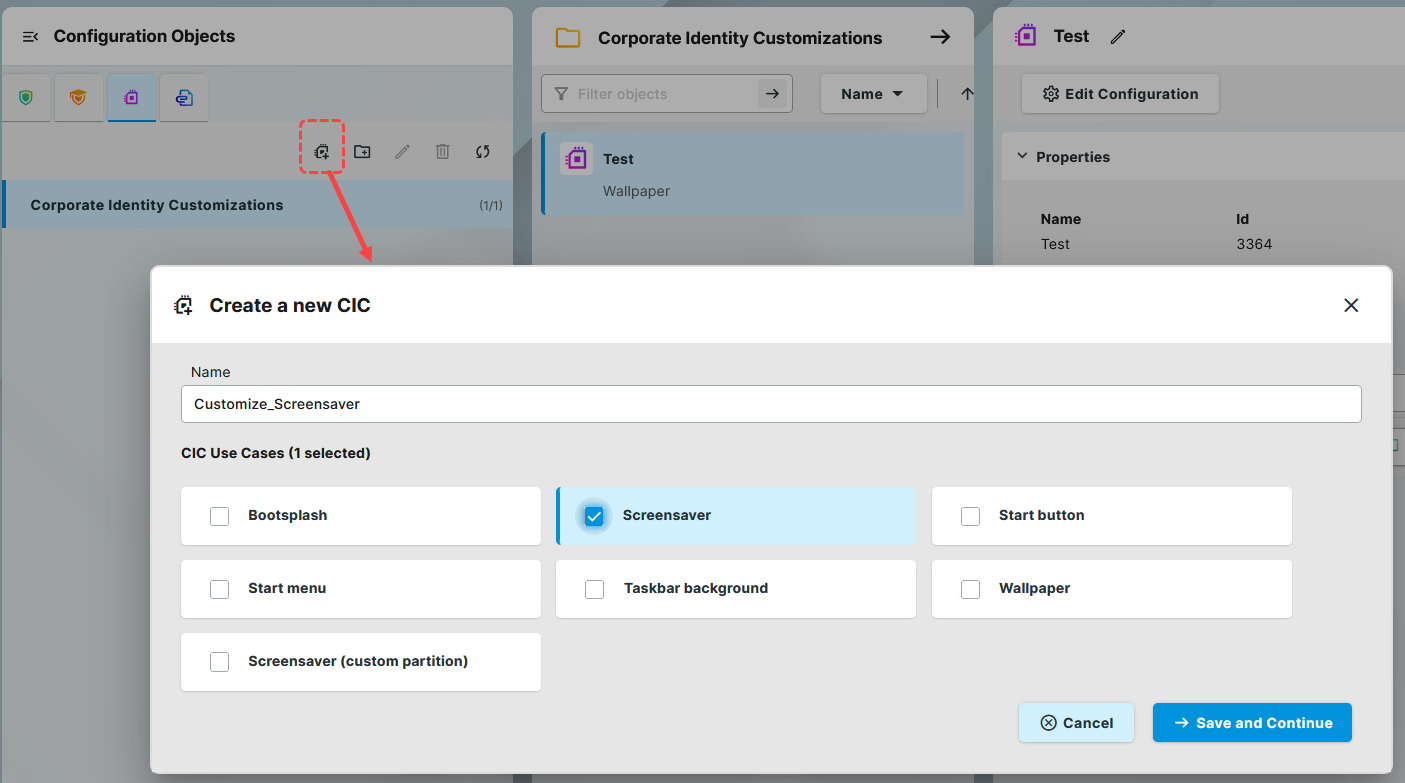Click the pencil icon next to Test title

click(1118, 37)
